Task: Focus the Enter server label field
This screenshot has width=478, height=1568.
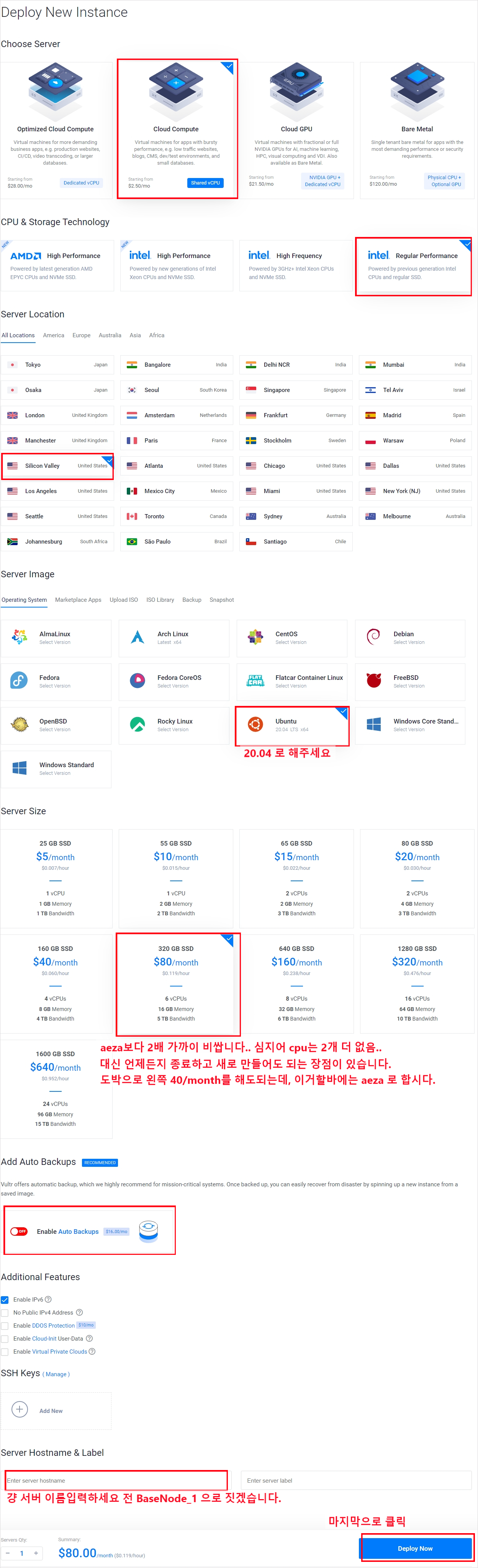Action: pos(356,1480)
